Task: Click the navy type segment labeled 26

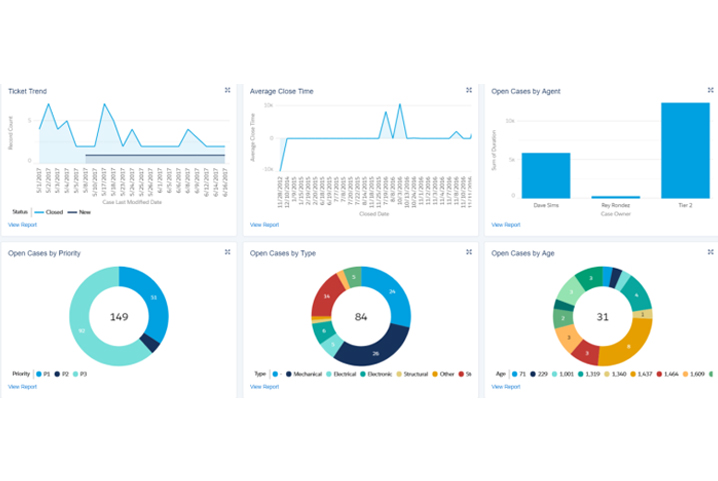Action: point(375,353)
